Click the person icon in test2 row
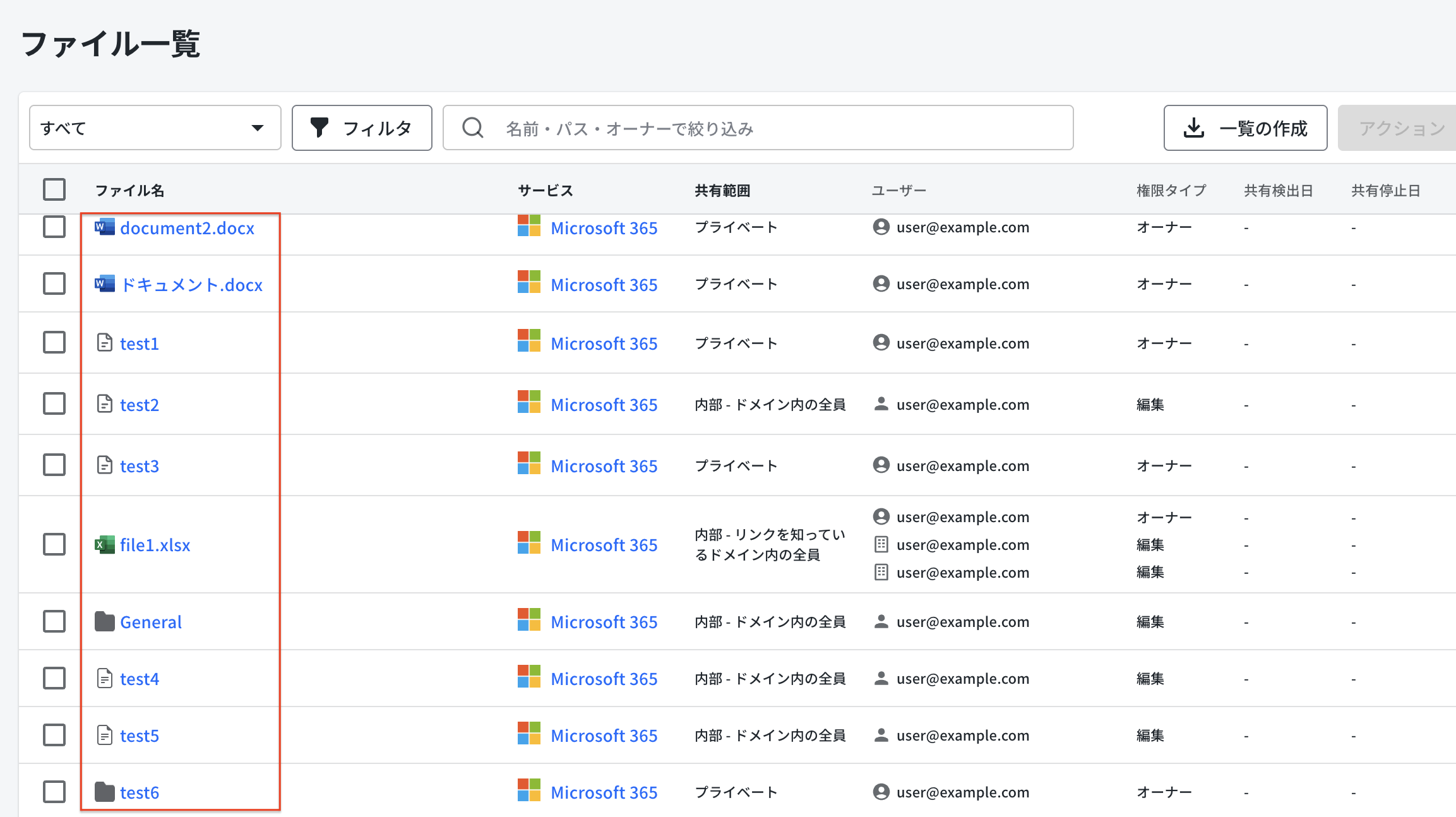 tap(881, 404)
